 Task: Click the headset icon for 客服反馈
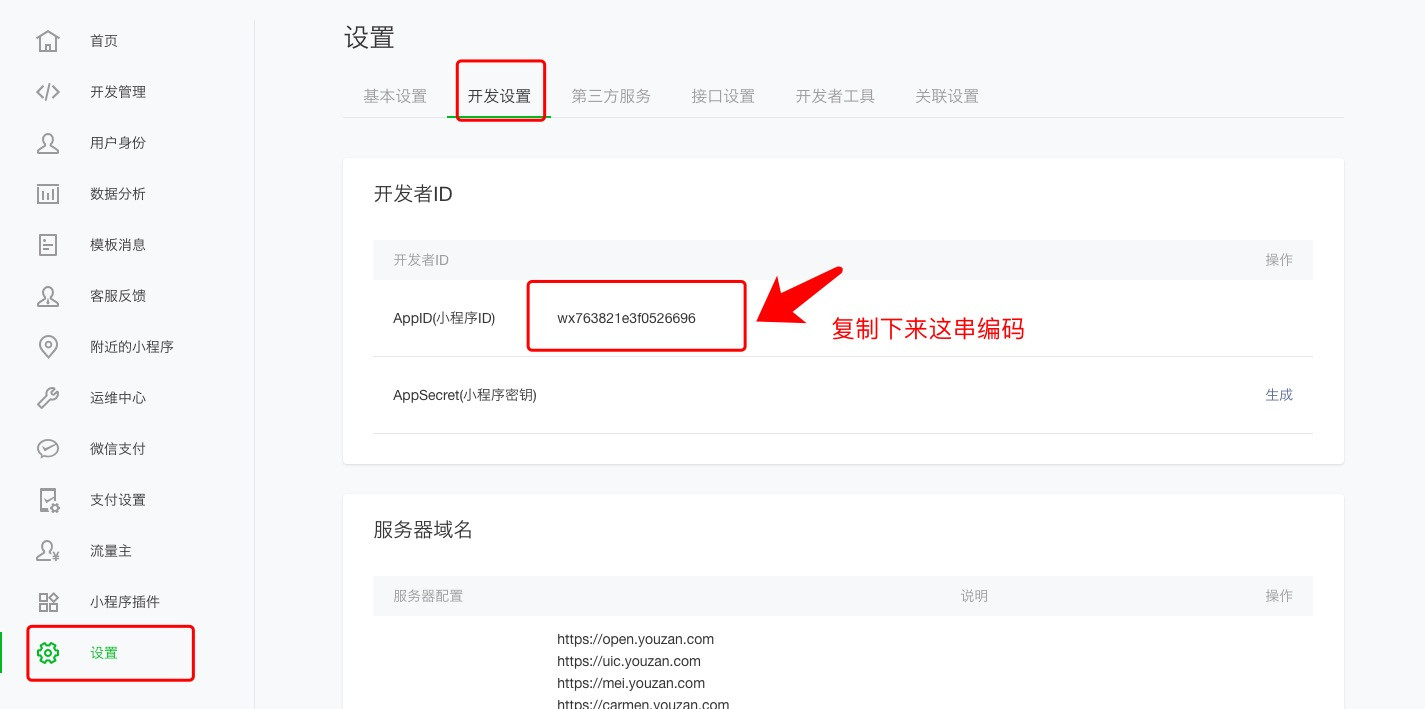coord(48,296)
